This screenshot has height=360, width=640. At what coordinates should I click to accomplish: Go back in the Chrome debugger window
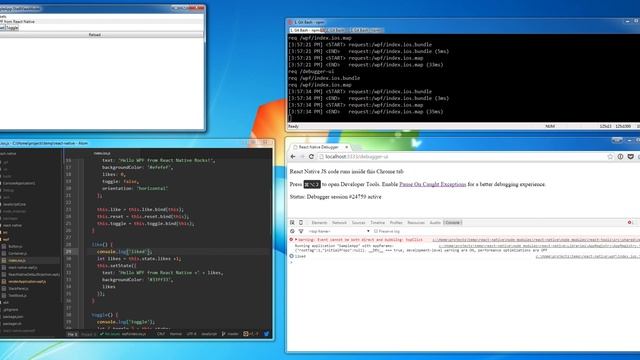click(293, 156)
